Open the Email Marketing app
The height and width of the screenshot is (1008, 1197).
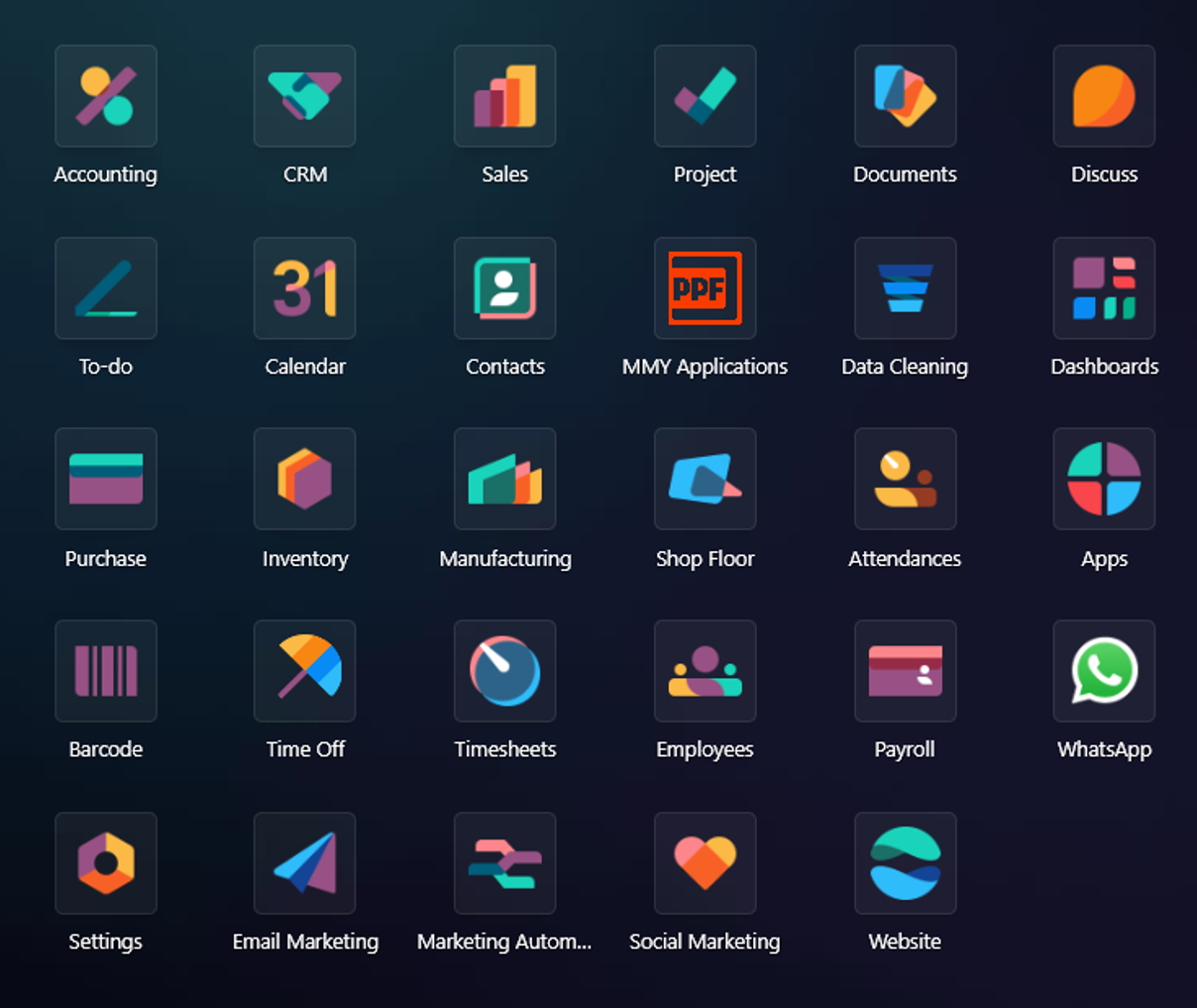coord(305,863)
